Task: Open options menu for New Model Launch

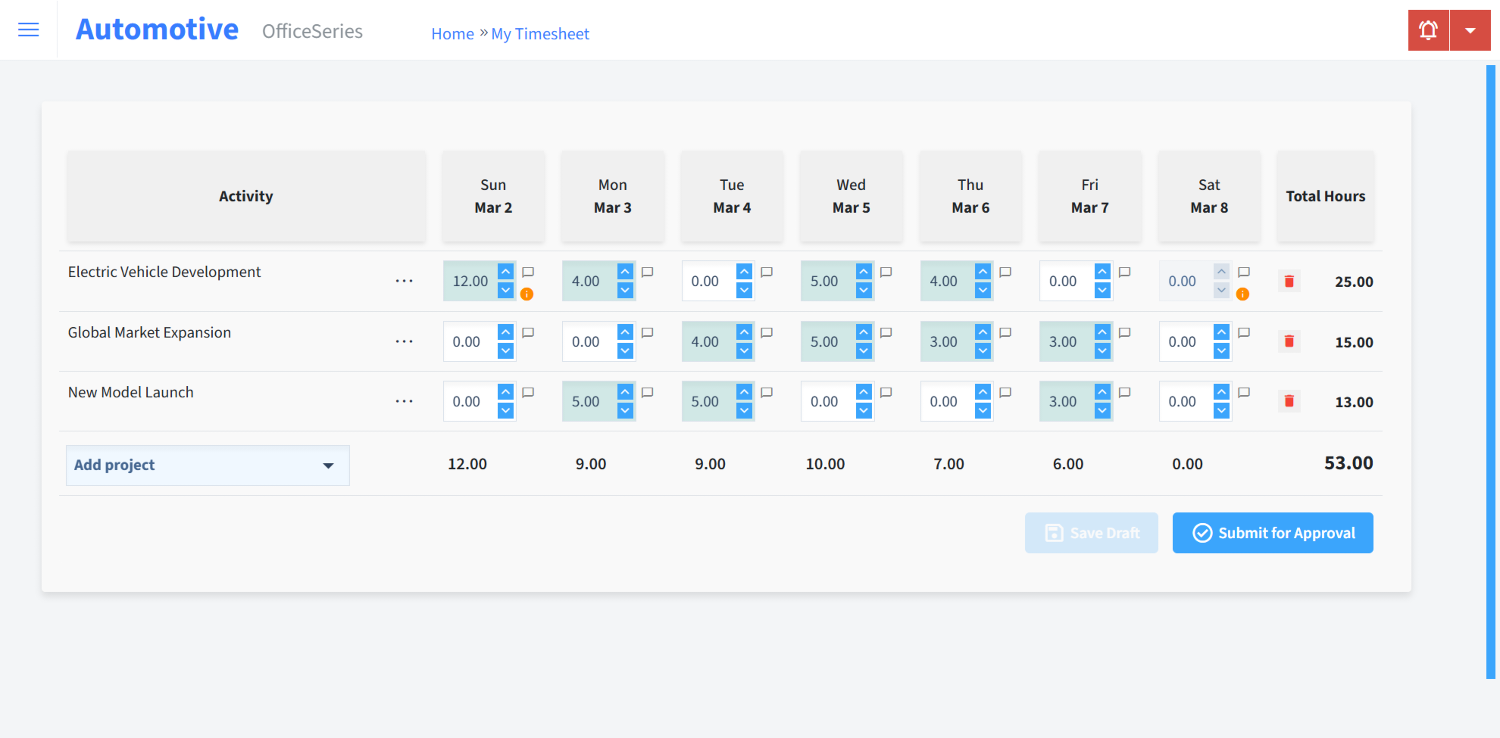Action: [x=404, y=401]
